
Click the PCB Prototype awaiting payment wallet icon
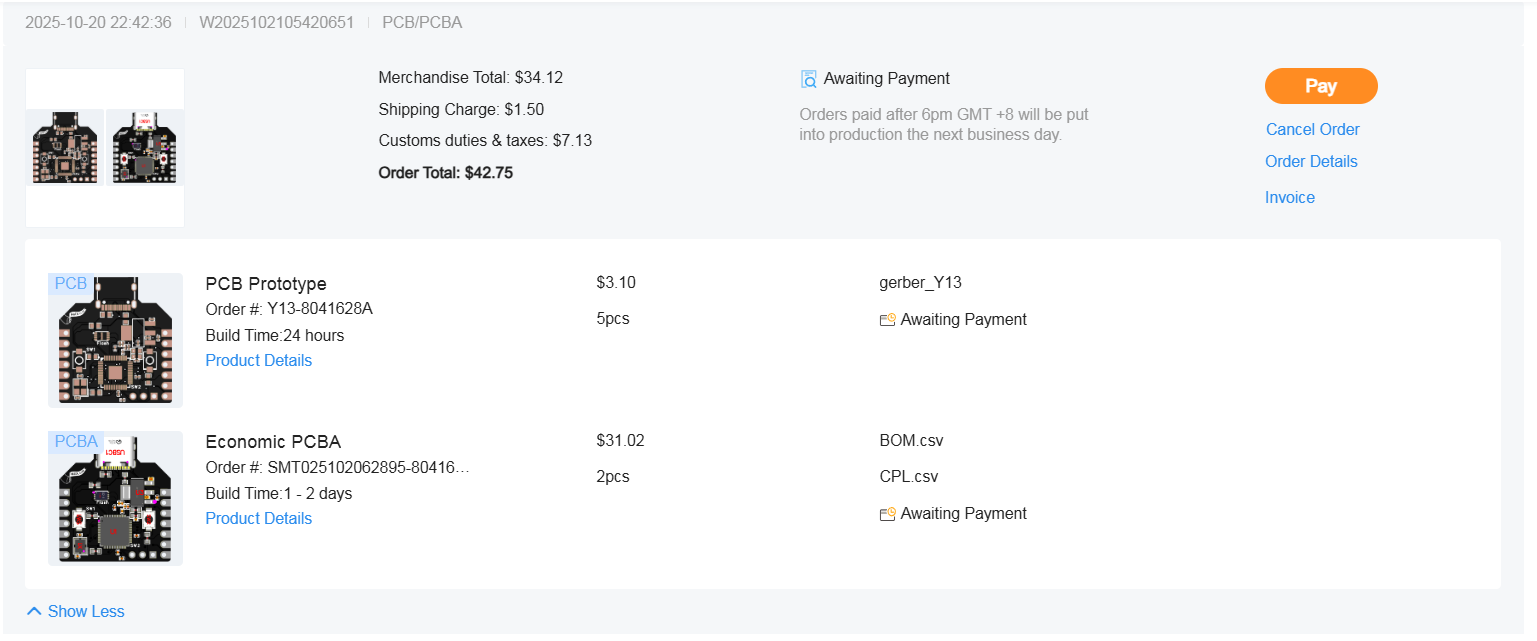pyautogui.click(x=887, y=320)
